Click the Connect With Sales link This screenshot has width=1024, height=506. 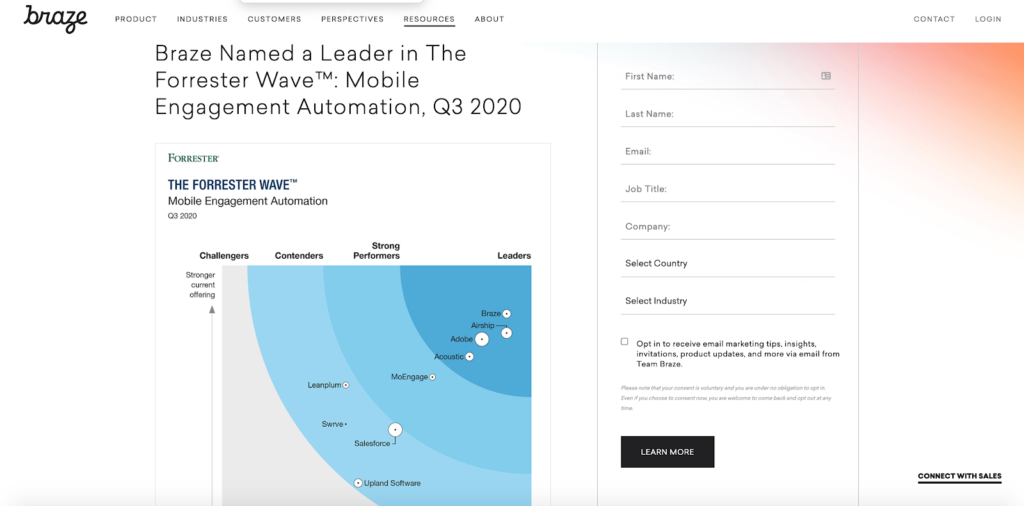(959, 476)
